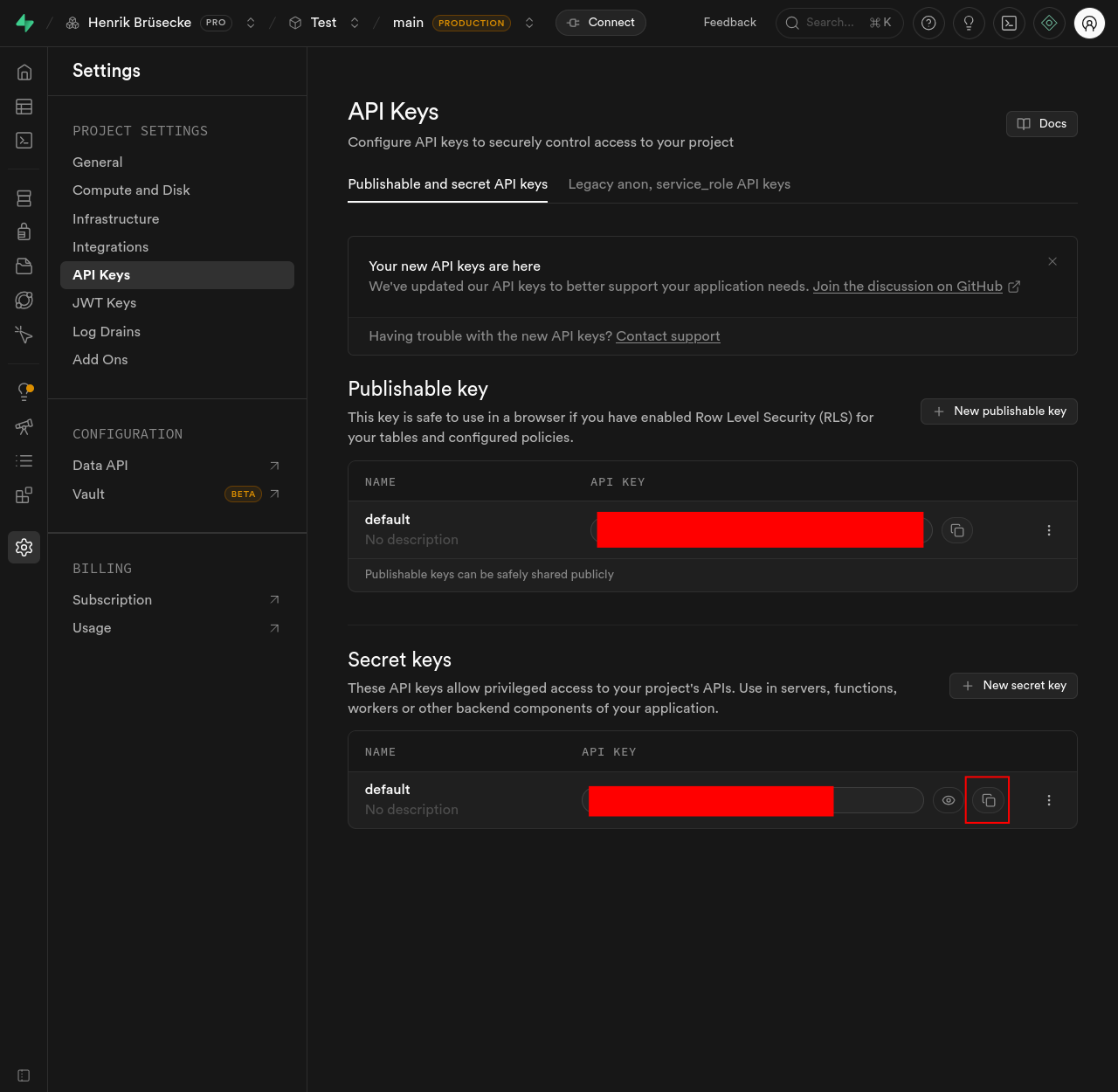Open the more options menu for the secret key

point(1048,799)
